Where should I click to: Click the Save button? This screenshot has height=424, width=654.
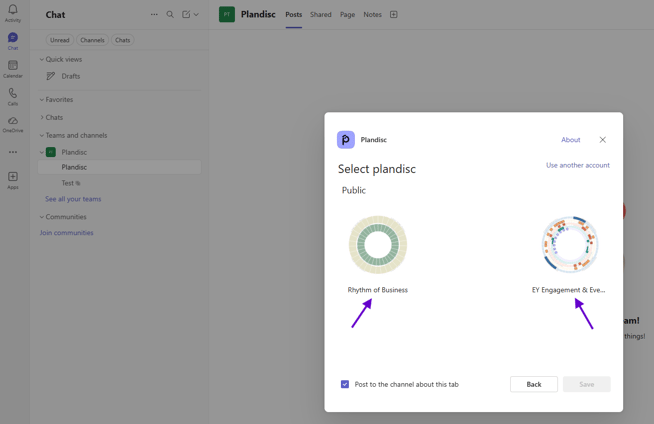[x=586, y=384]
